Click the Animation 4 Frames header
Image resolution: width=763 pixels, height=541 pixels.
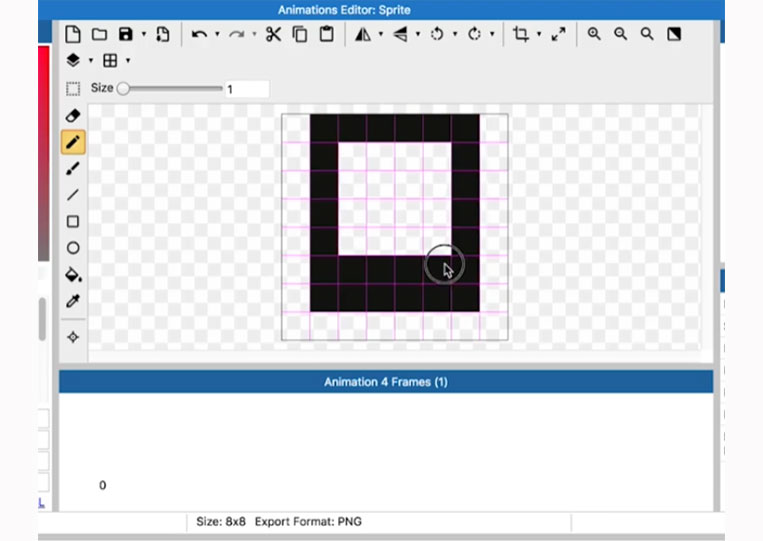click(386, 382)
